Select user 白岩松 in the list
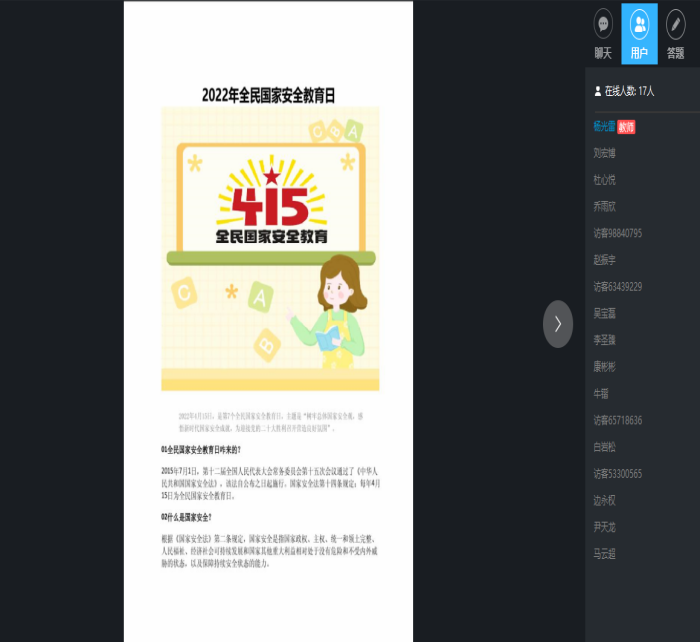This screenshot has width=700, height=642. [x=604, y=447]
